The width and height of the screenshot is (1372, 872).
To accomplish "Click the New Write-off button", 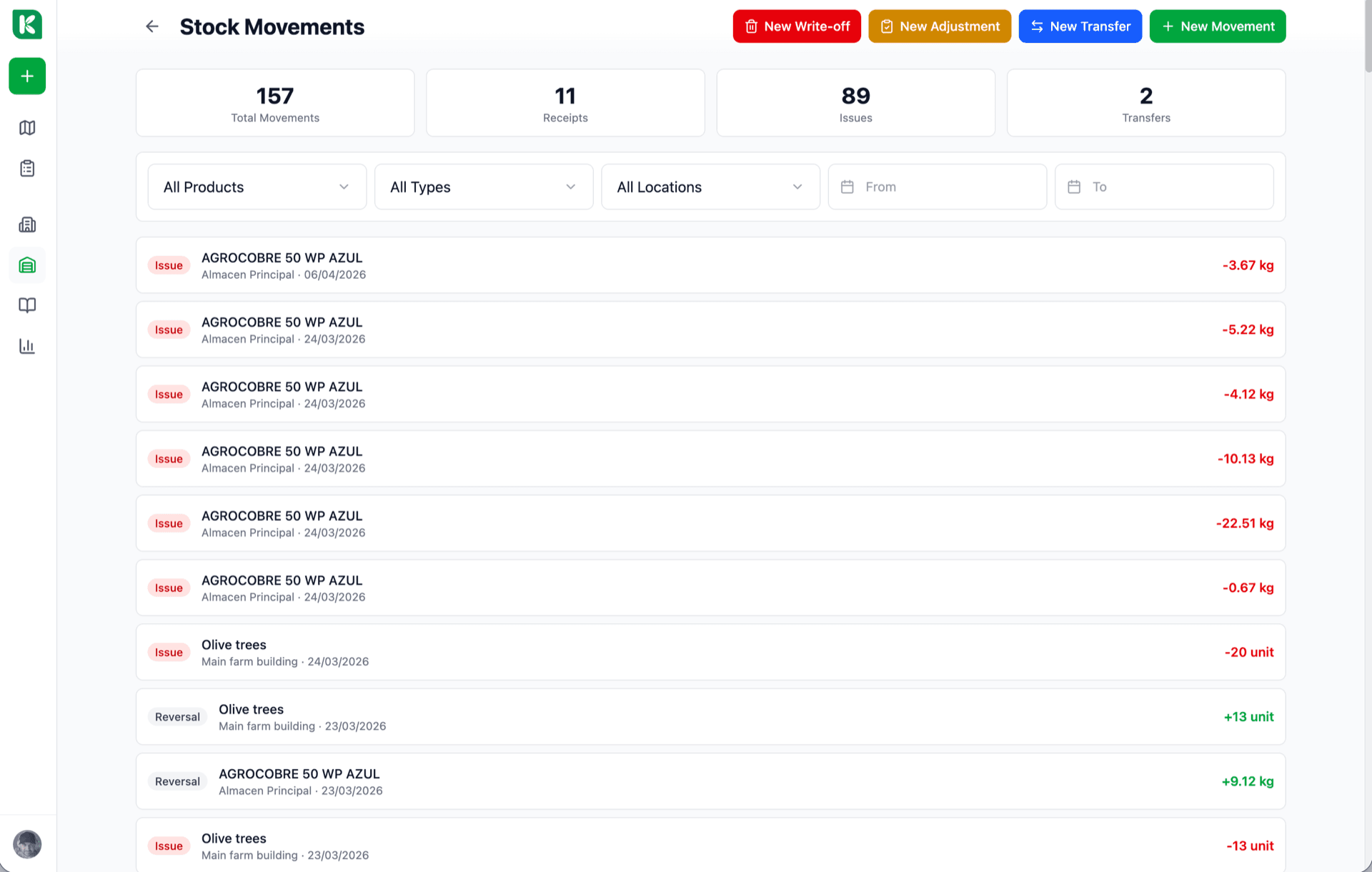I will click(x=797, y=26).
